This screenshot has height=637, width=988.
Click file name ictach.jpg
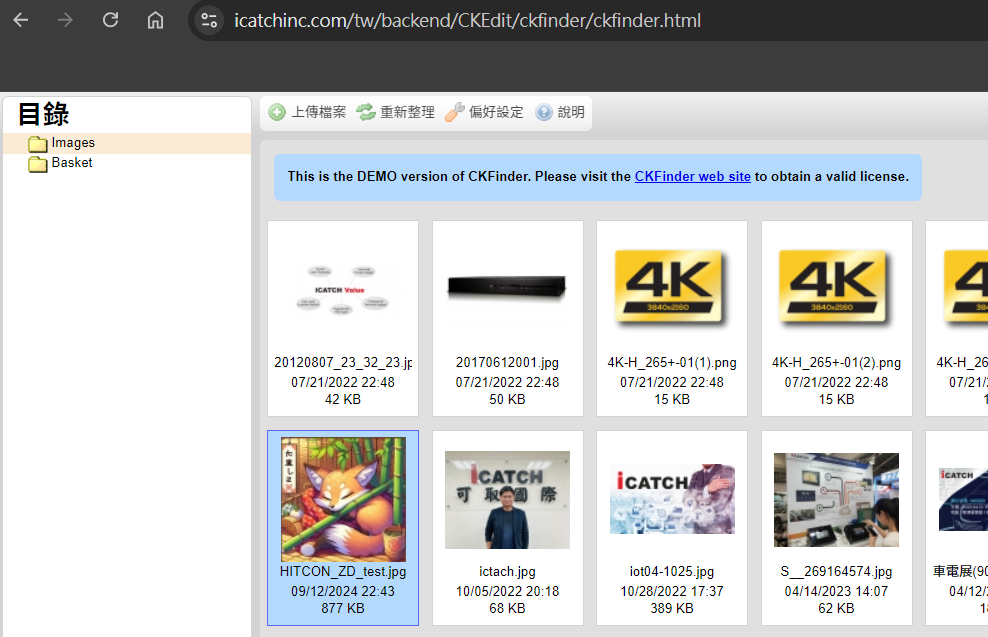pyautogui.click(x=507, y=571)
